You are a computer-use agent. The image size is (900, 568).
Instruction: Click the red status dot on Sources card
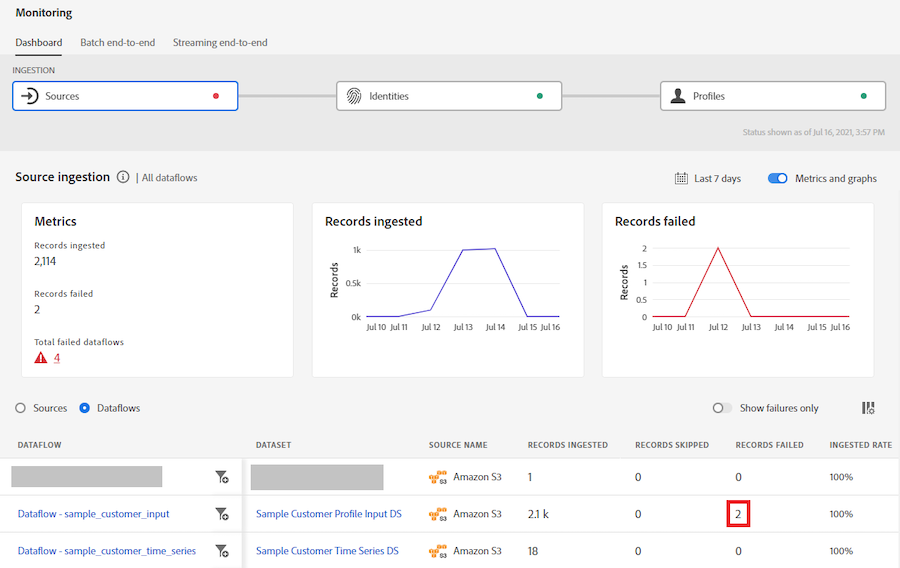(216, 96)
